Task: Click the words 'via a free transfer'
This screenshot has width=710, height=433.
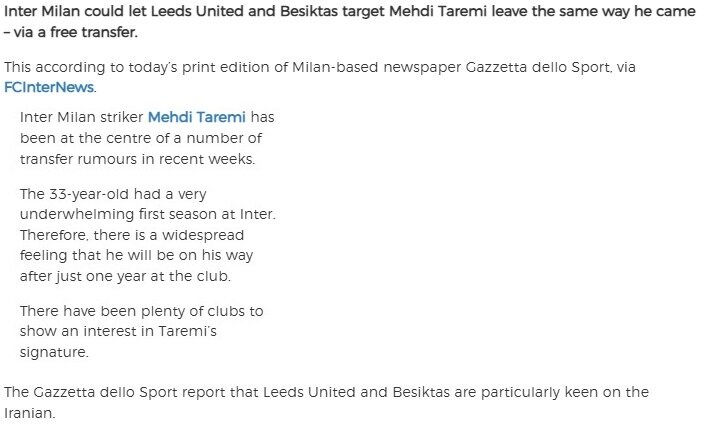Action: click(75, 32)
